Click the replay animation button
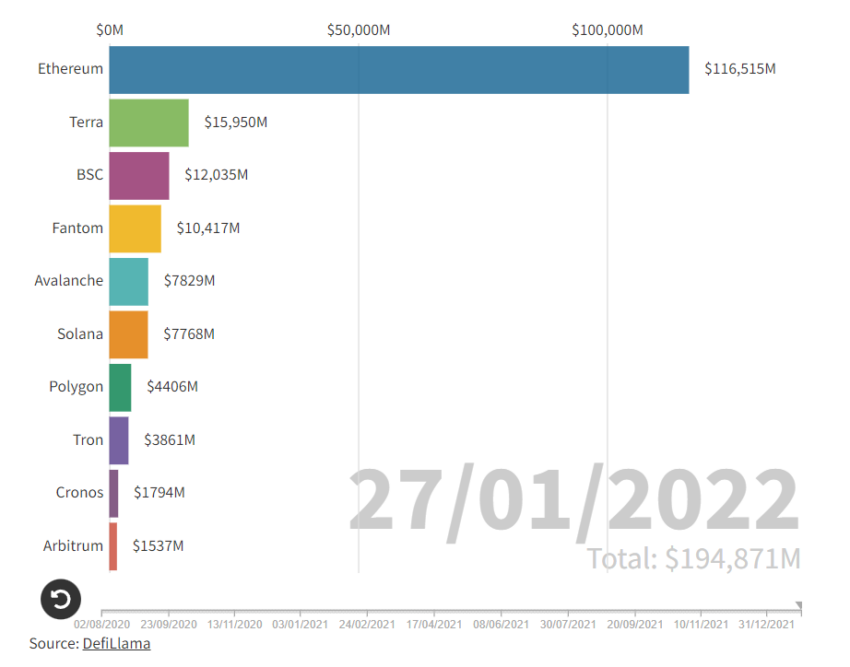The image size is (850, 667). (x=61, y=599)
